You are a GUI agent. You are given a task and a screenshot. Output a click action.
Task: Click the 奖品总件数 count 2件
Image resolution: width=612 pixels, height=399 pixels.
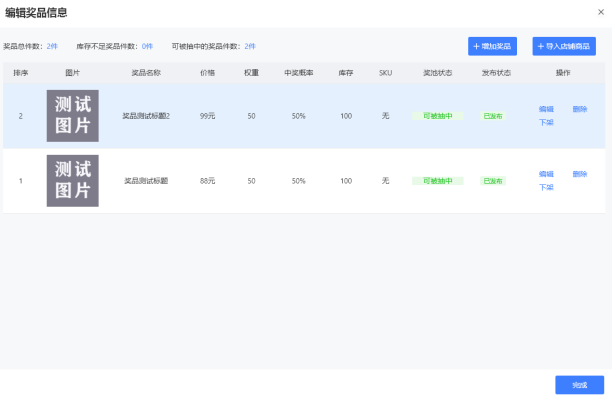(x=52, y=46)
